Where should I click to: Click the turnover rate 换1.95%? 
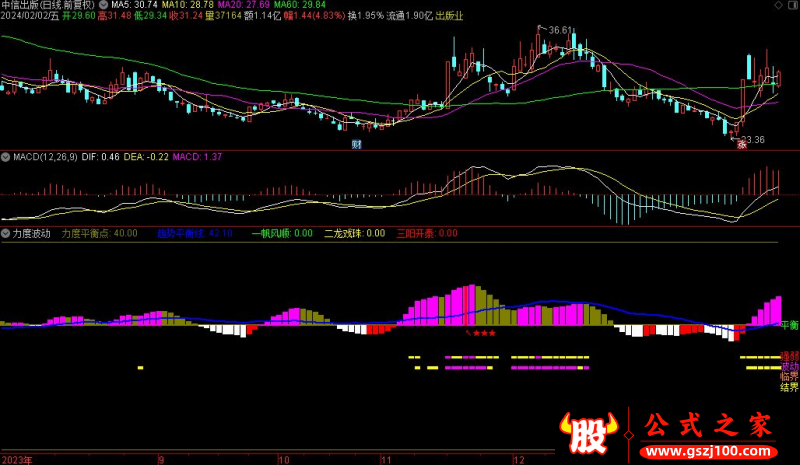[x=365, y=16]
